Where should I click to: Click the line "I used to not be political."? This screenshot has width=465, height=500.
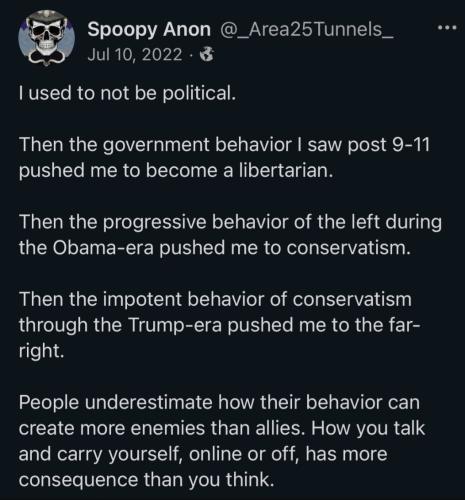point(127,93)
